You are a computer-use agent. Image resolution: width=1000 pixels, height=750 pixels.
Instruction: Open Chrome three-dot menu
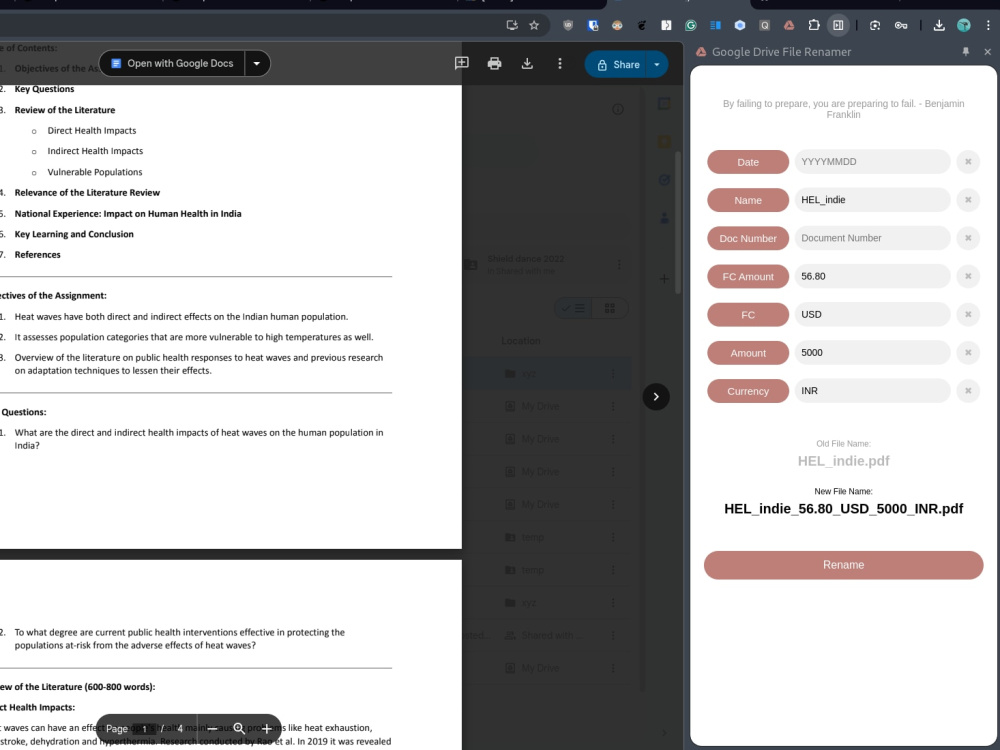click(x=988, y=26)
